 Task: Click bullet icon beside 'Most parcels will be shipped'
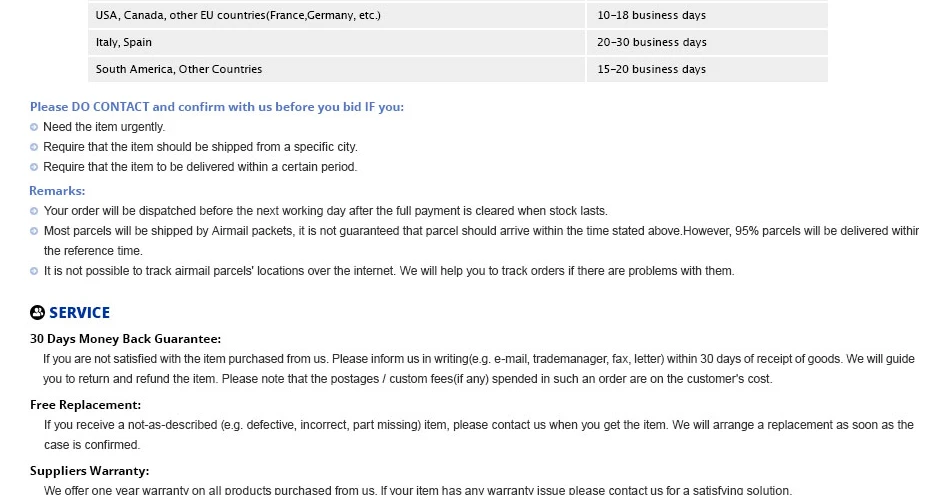pyautogui.click(x=34, y=232)
